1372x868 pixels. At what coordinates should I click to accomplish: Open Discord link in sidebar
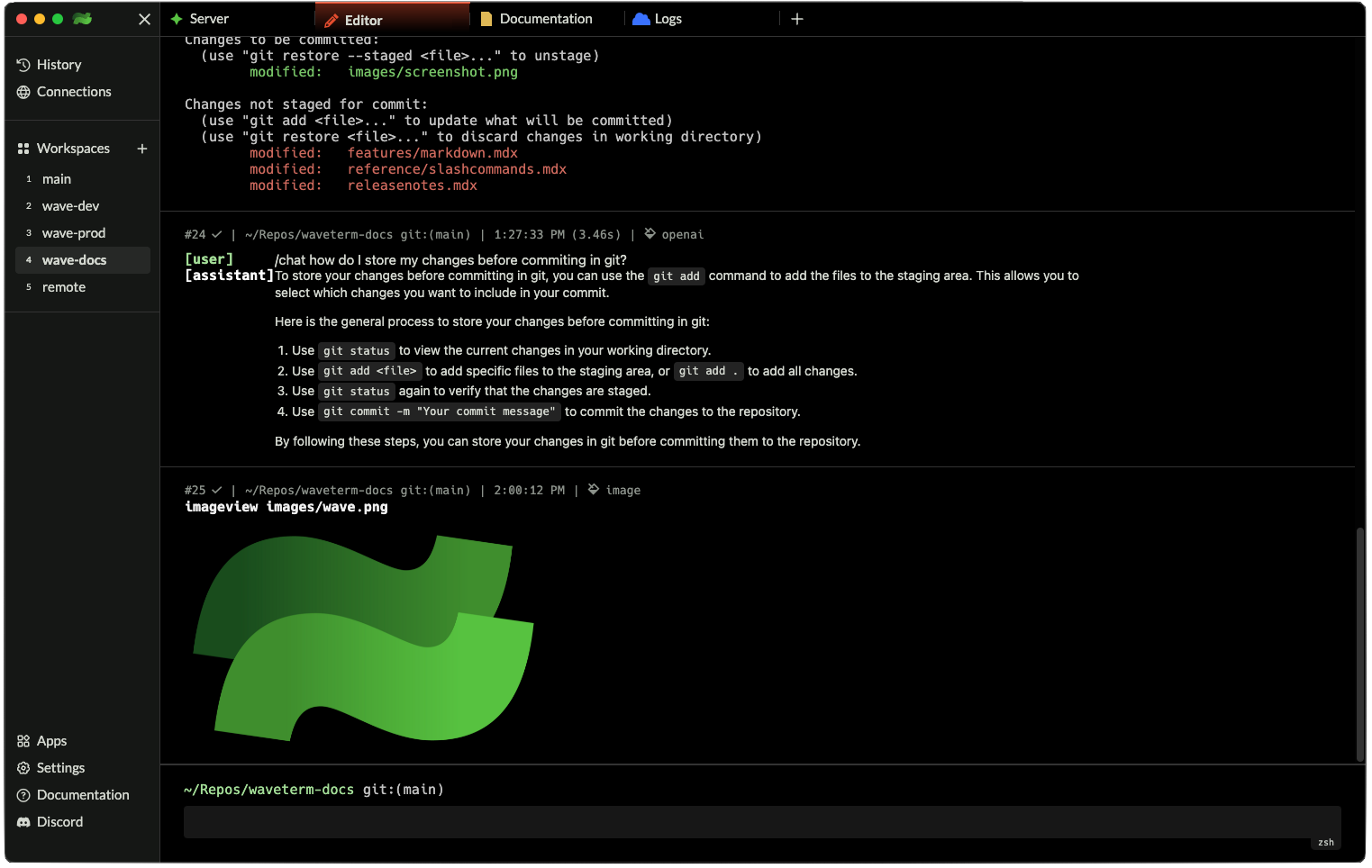tap(59, 822)
